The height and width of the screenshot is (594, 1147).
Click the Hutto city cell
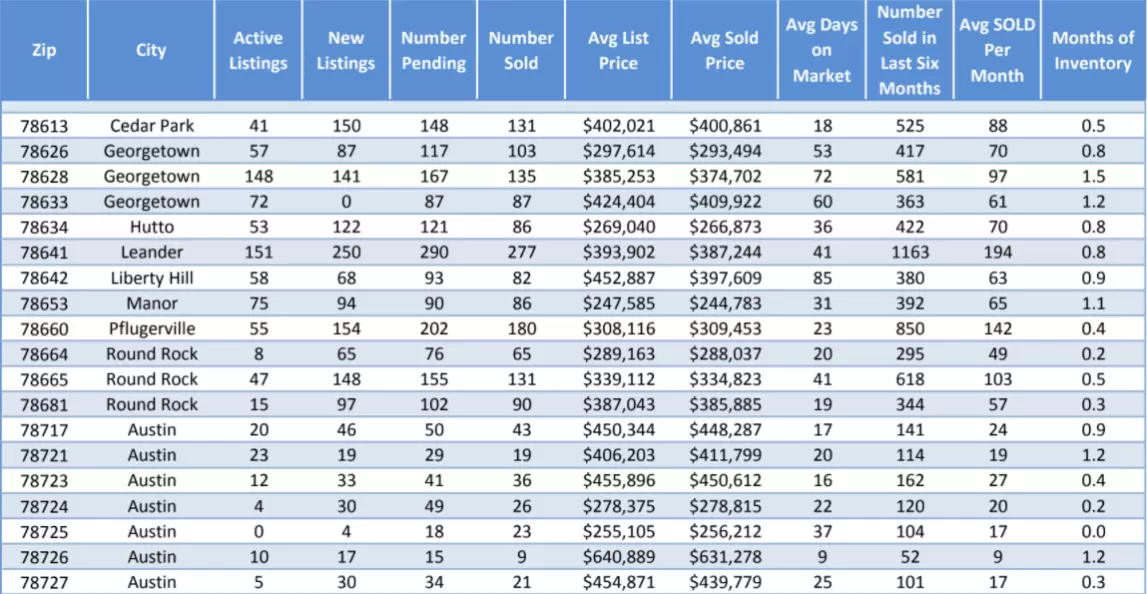tap(152, 227)
